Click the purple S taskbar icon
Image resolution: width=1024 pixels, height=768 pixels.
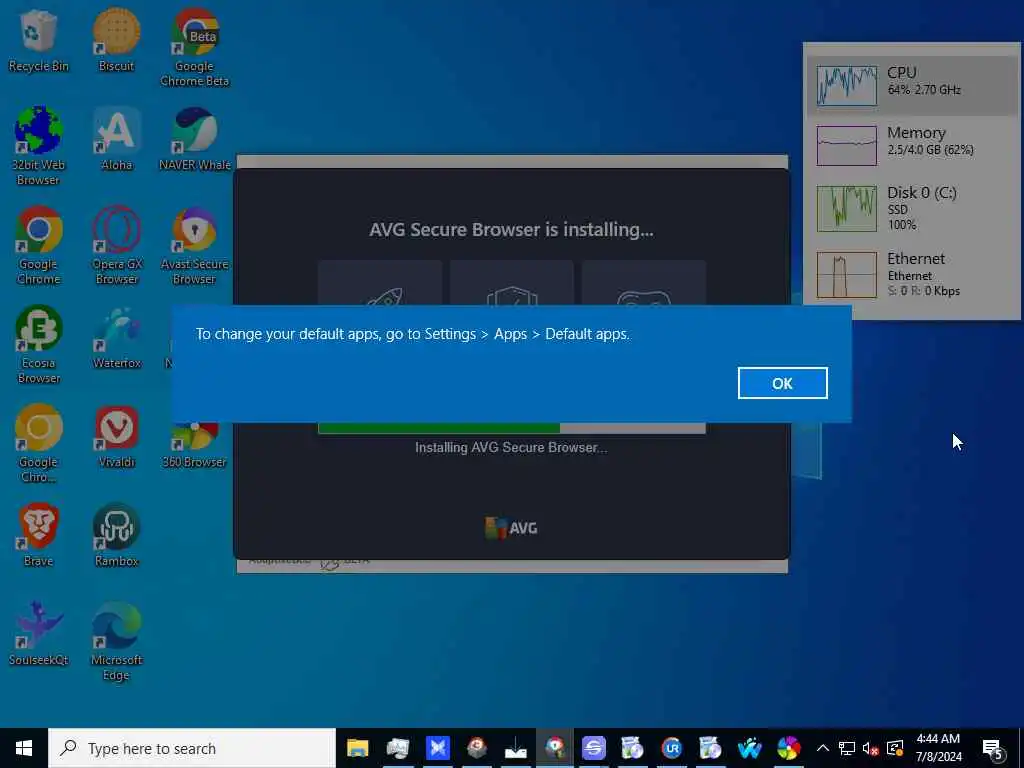point(594,748)
